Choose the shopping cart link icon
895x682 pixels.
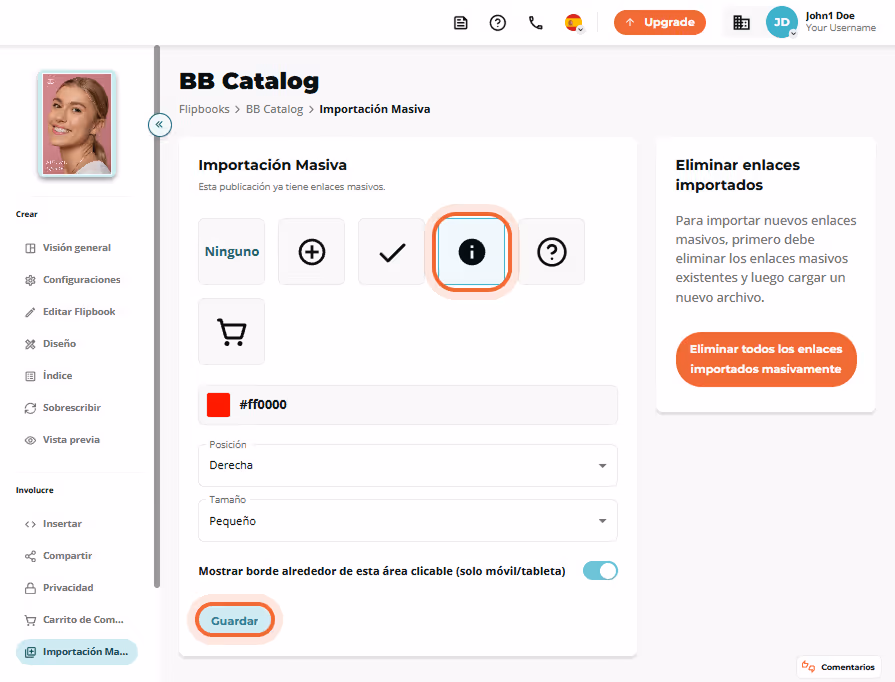coord(232,332)
